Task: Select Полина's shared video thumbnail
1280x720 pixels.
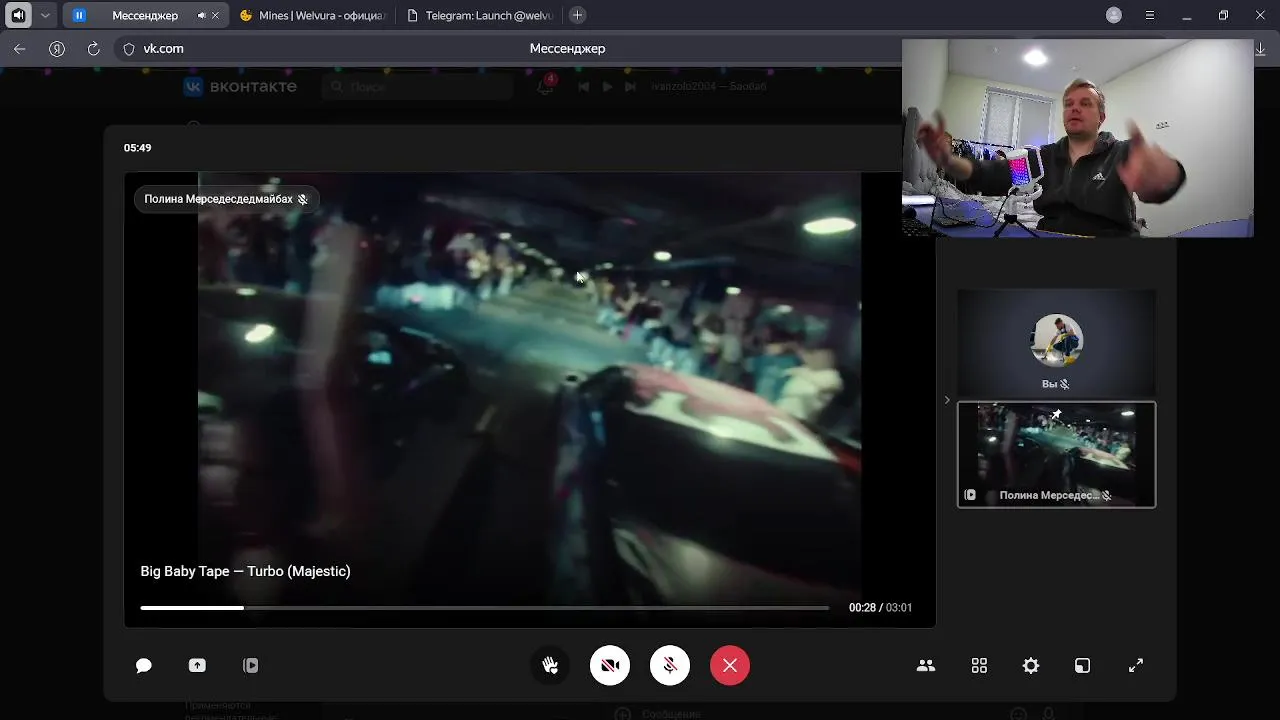Action: pyautogui.click(x=1057, y=455)
